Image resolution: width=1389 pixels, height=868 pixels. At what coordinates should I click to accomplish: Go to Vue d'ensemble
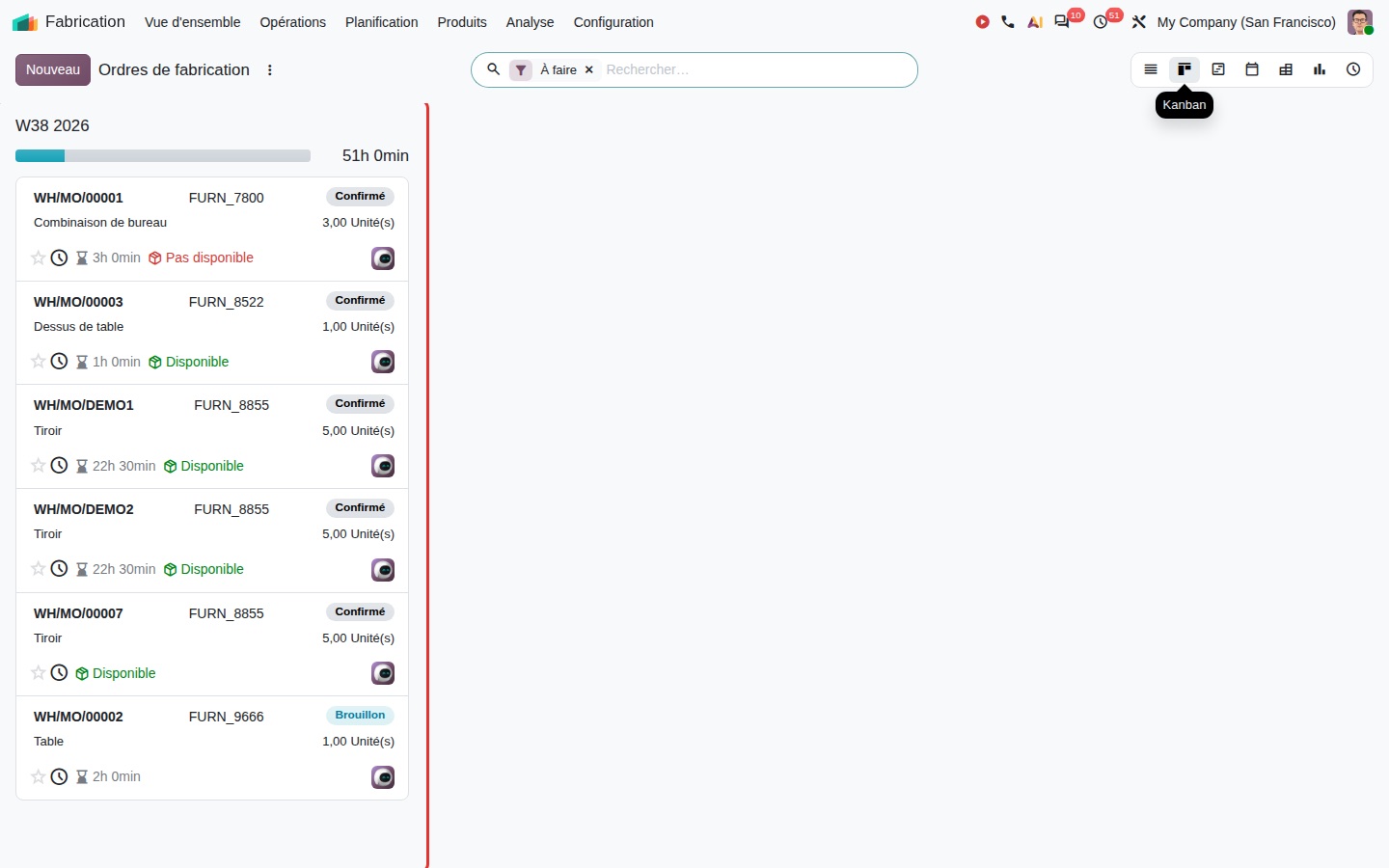point(192,22)
